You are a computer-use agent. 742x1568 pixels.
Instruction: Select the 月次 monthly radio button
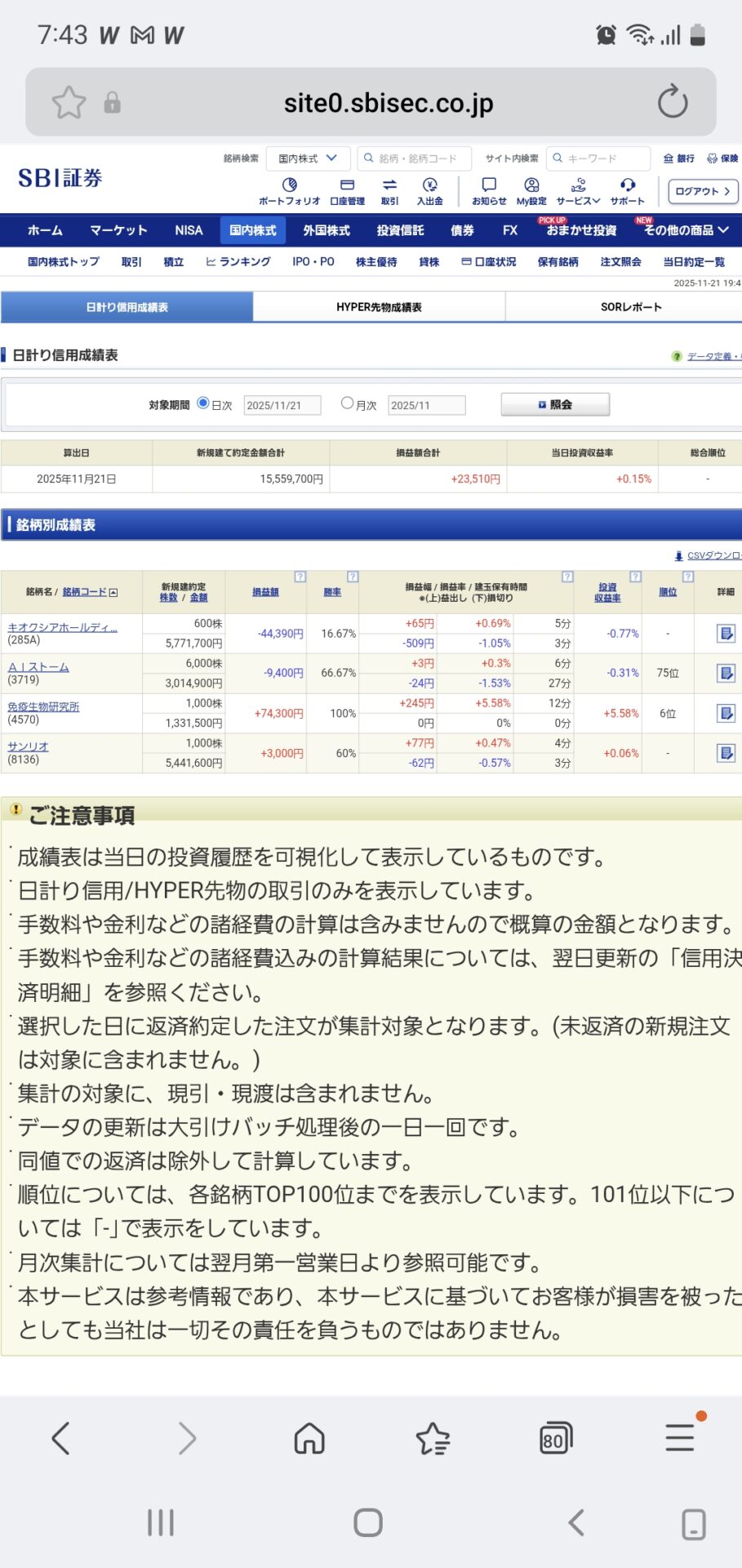[348, 403]
